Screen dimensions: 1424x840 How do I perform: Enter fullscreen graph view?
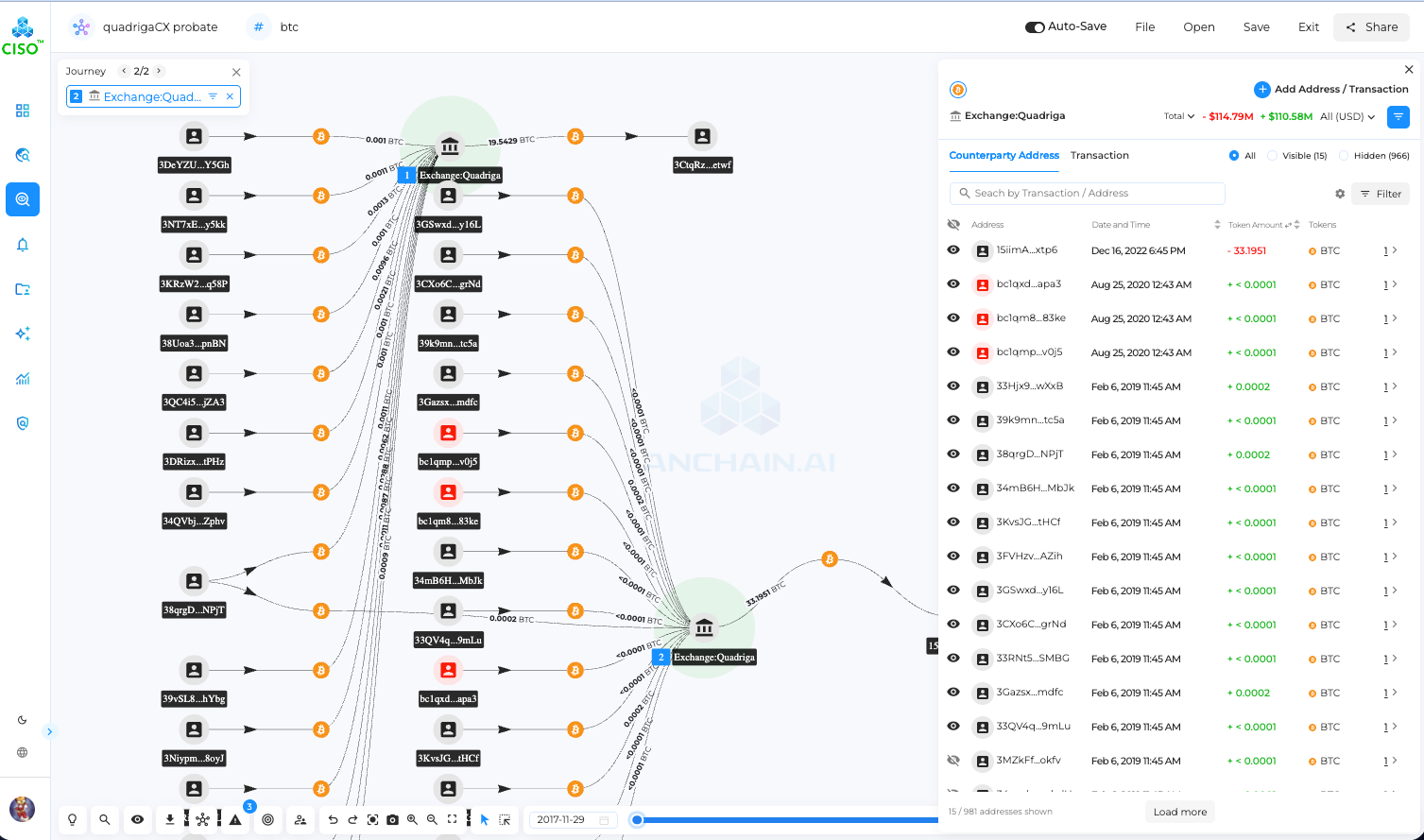click(452, 820)
